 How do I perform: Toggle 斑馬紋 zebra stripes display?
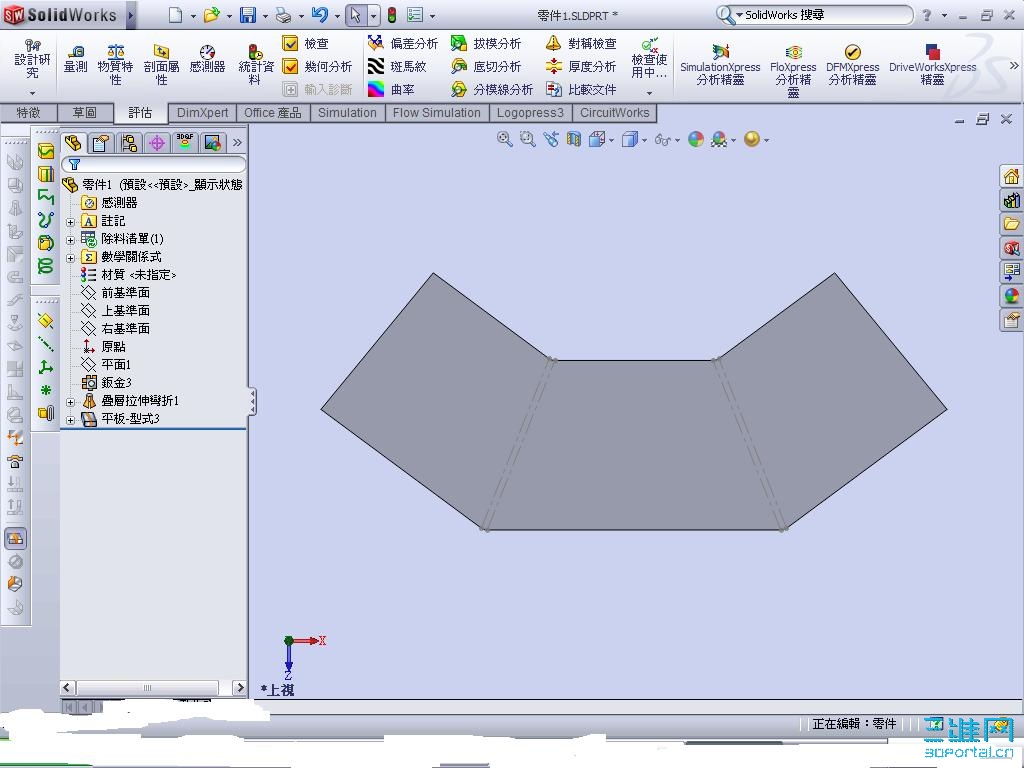tap(397, 66)
